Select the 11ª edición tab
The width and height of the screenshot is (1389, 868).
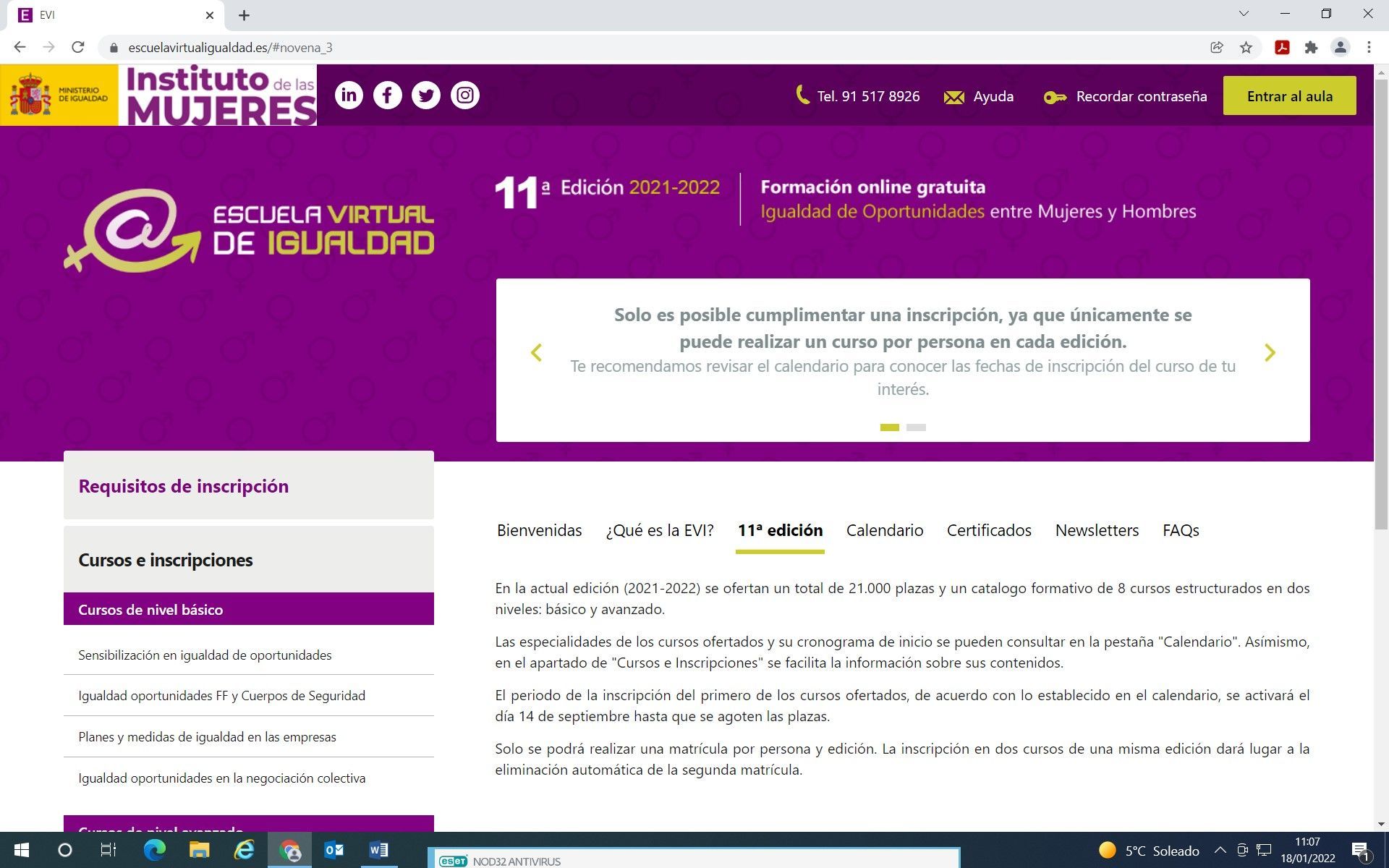pos(780,530)
